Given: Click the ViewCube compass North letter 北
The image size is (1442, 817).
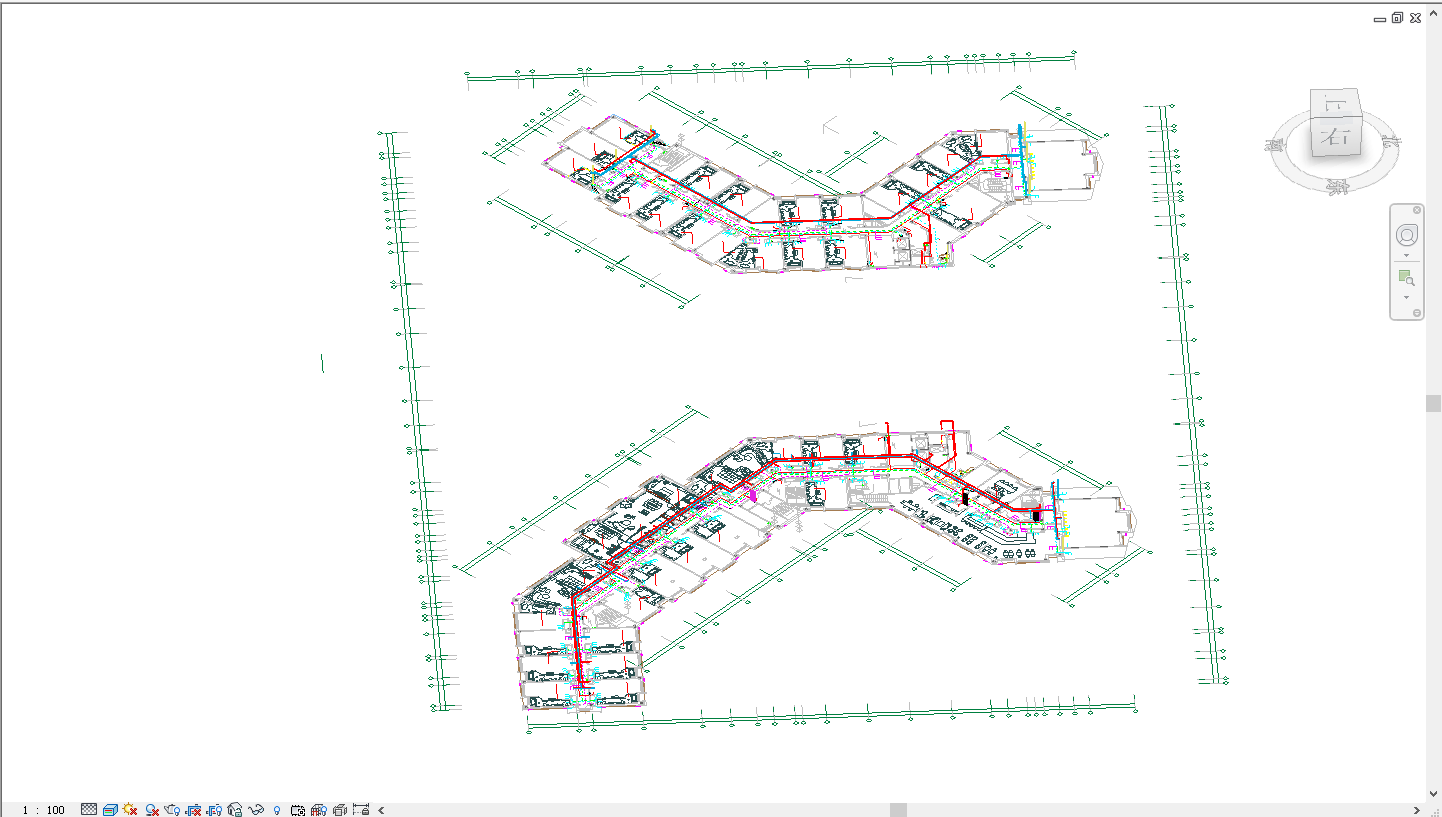Looking at the screenshot, I should pos(1392,142).
